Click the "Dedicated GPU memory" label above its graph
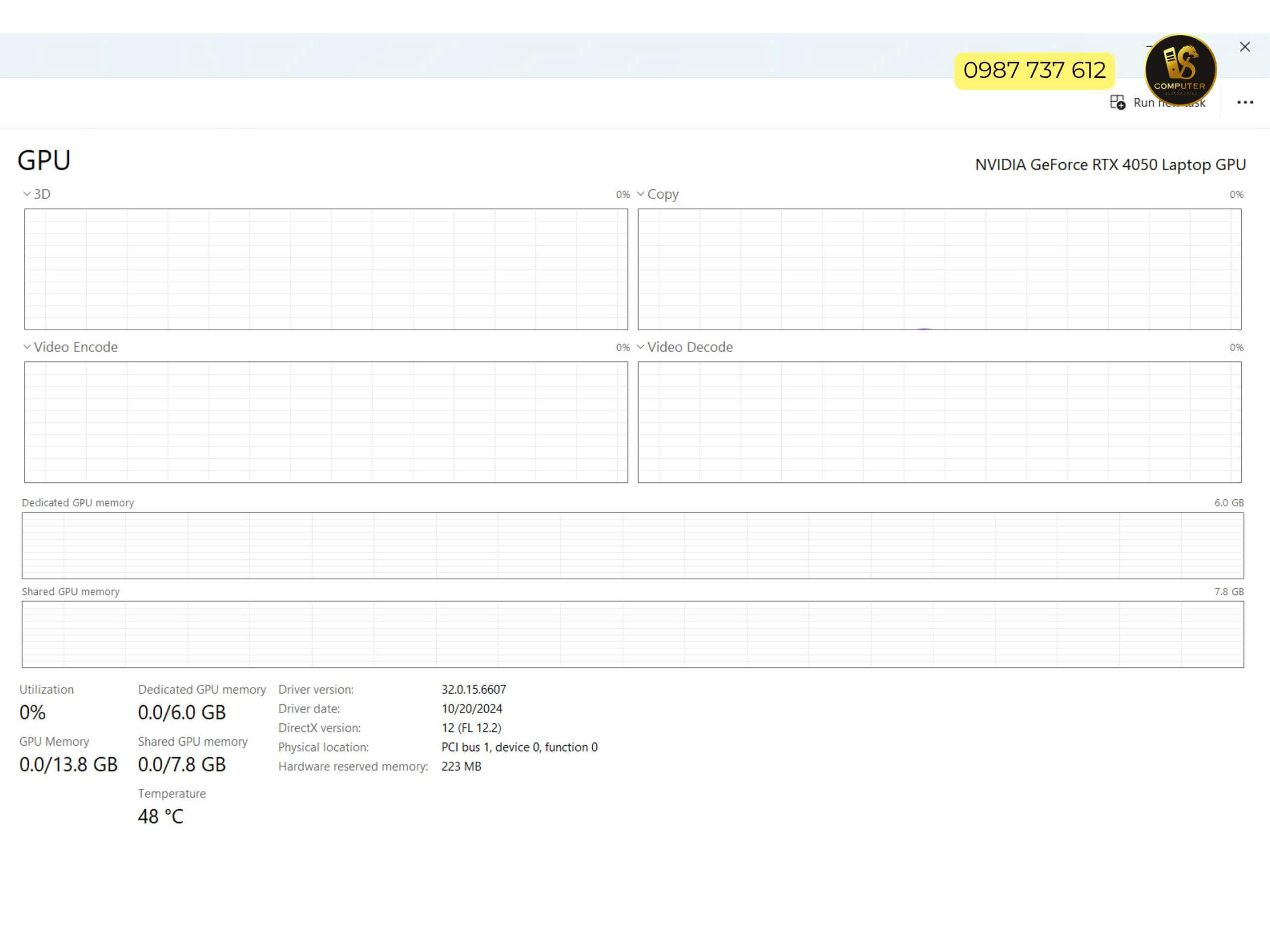The width and height of the screenshot is (1270, 952). 78,503
